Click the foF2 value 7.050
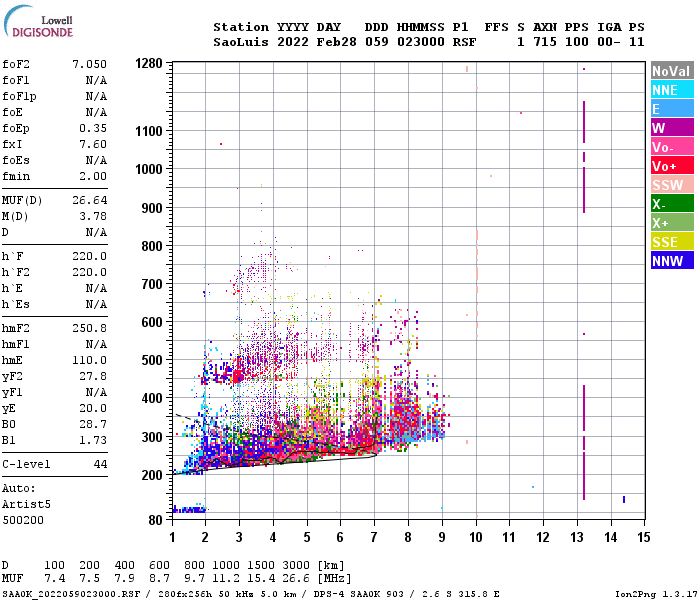The width and height of the screenshot is (700, 600). pyautogui.click(x=89, y=64)
